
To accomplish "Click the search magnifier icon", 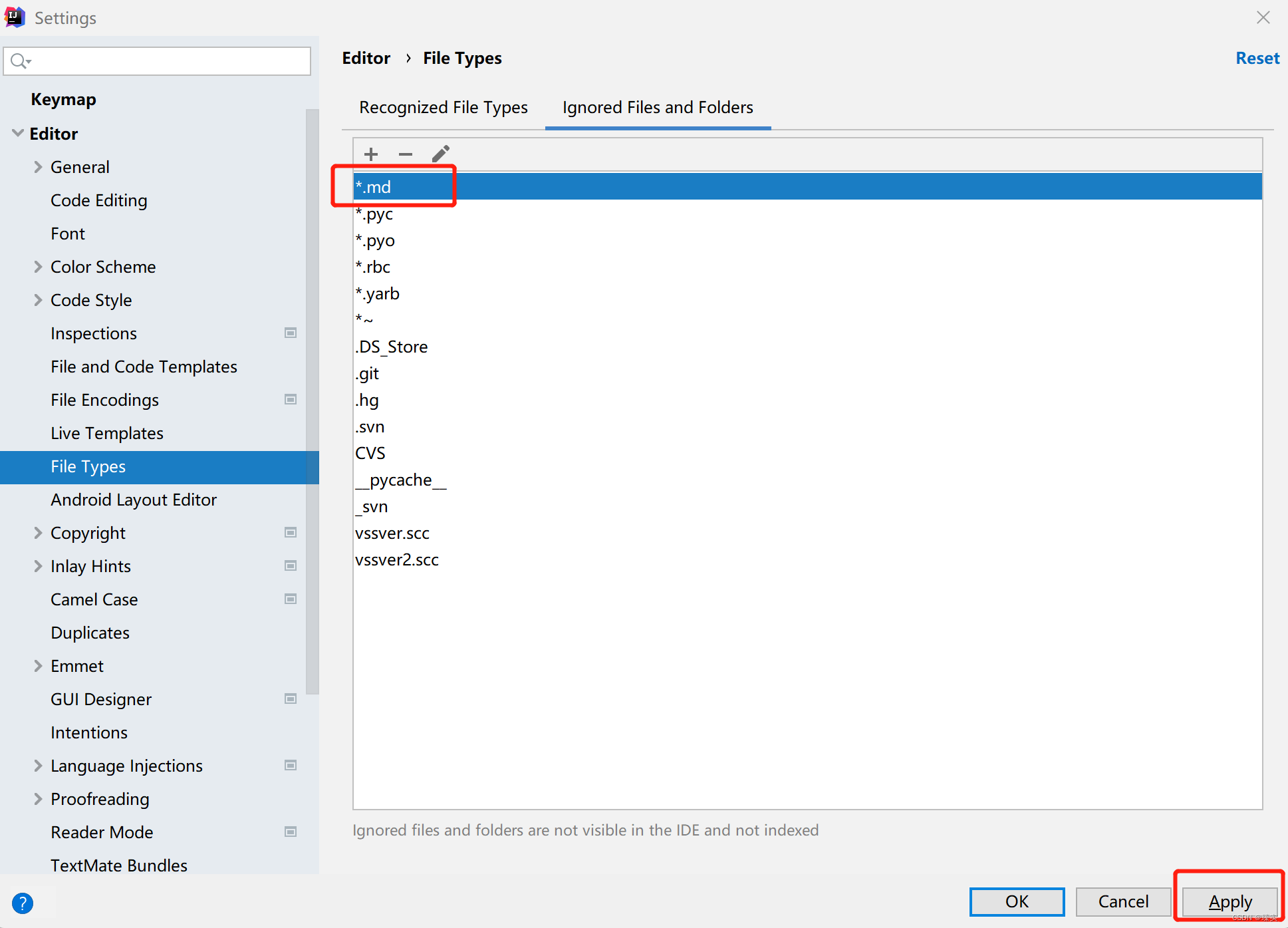I will 21,61.
